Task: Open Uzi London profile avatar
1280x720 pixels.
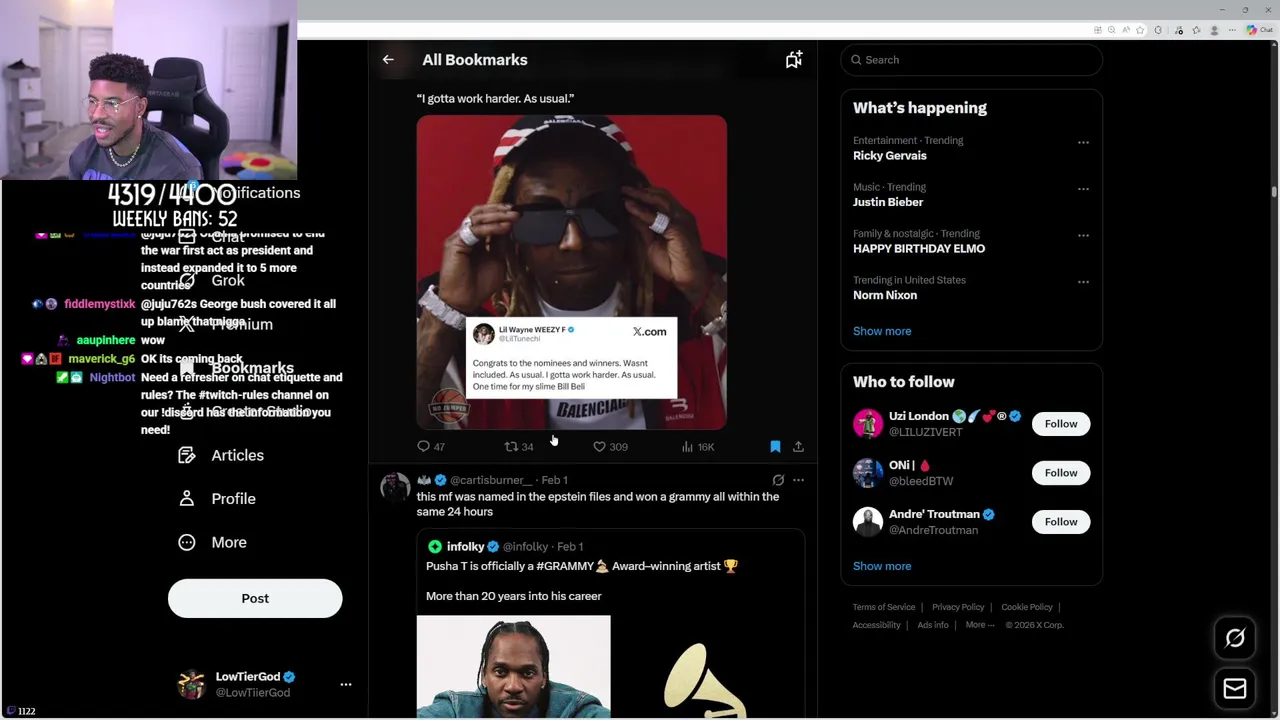Action: coord(868,424)
